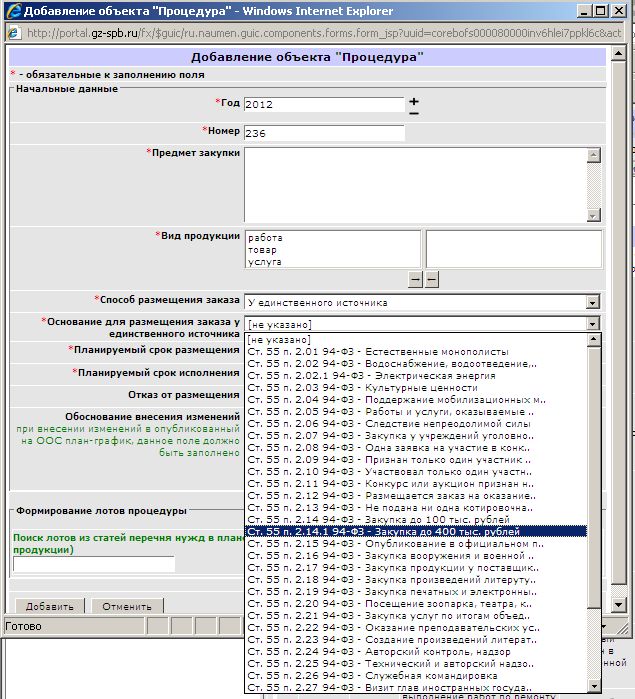The width and height of the screenshot is (635, 699).
Task: Choose п. 2.02 Водоснабжение, водоотведение option
Action: [416, 364]
